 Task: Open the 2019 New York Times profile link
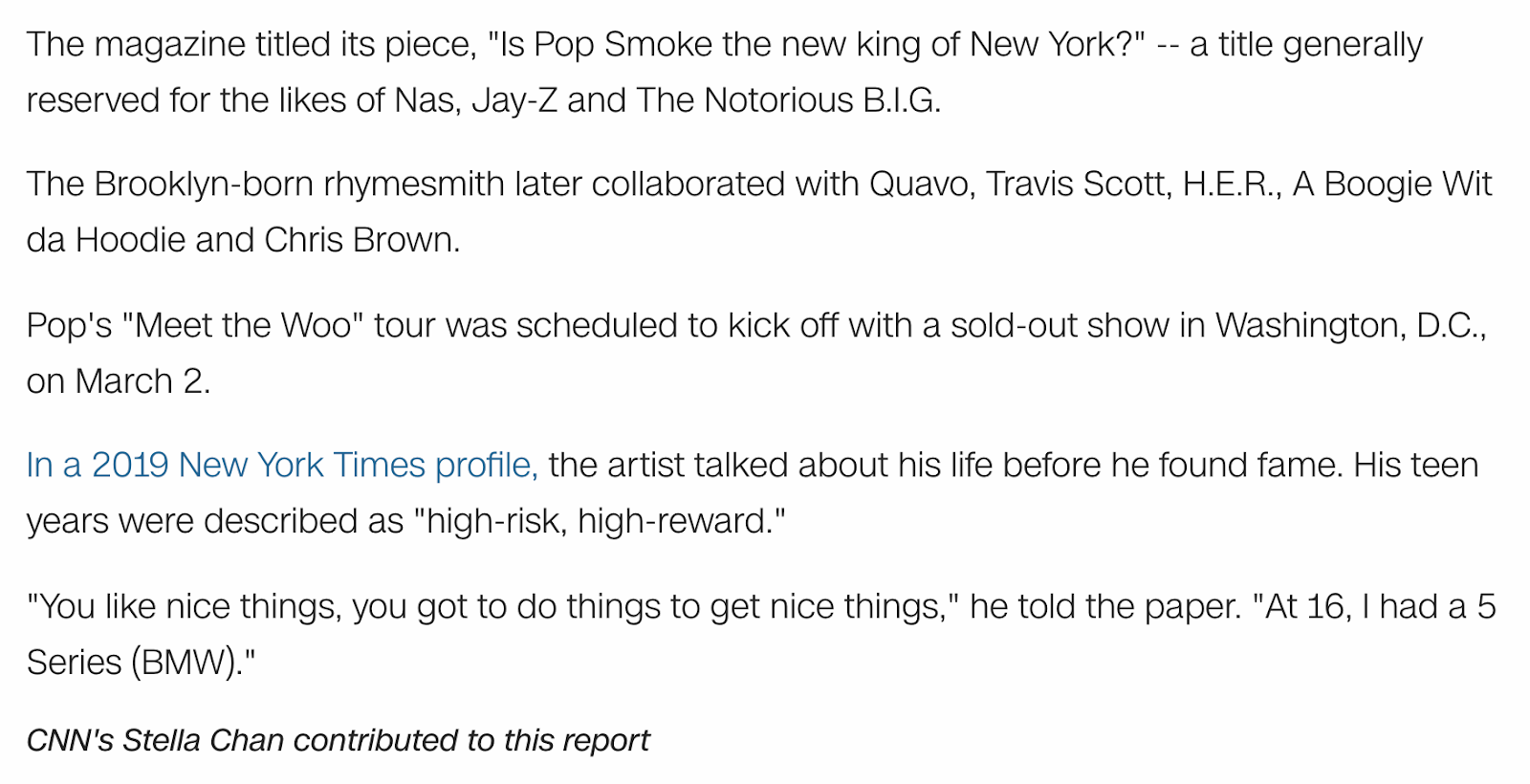[282, 466]
